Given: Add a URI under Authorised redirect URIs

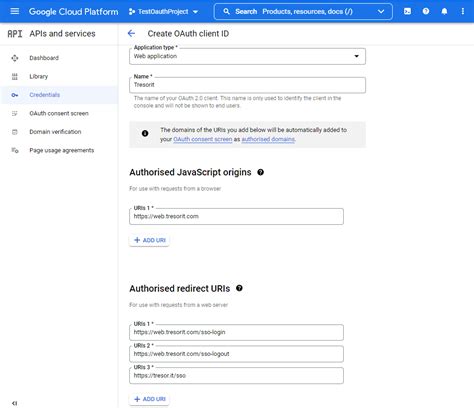Looking at the screenshot, I should [x=150, y=399].
